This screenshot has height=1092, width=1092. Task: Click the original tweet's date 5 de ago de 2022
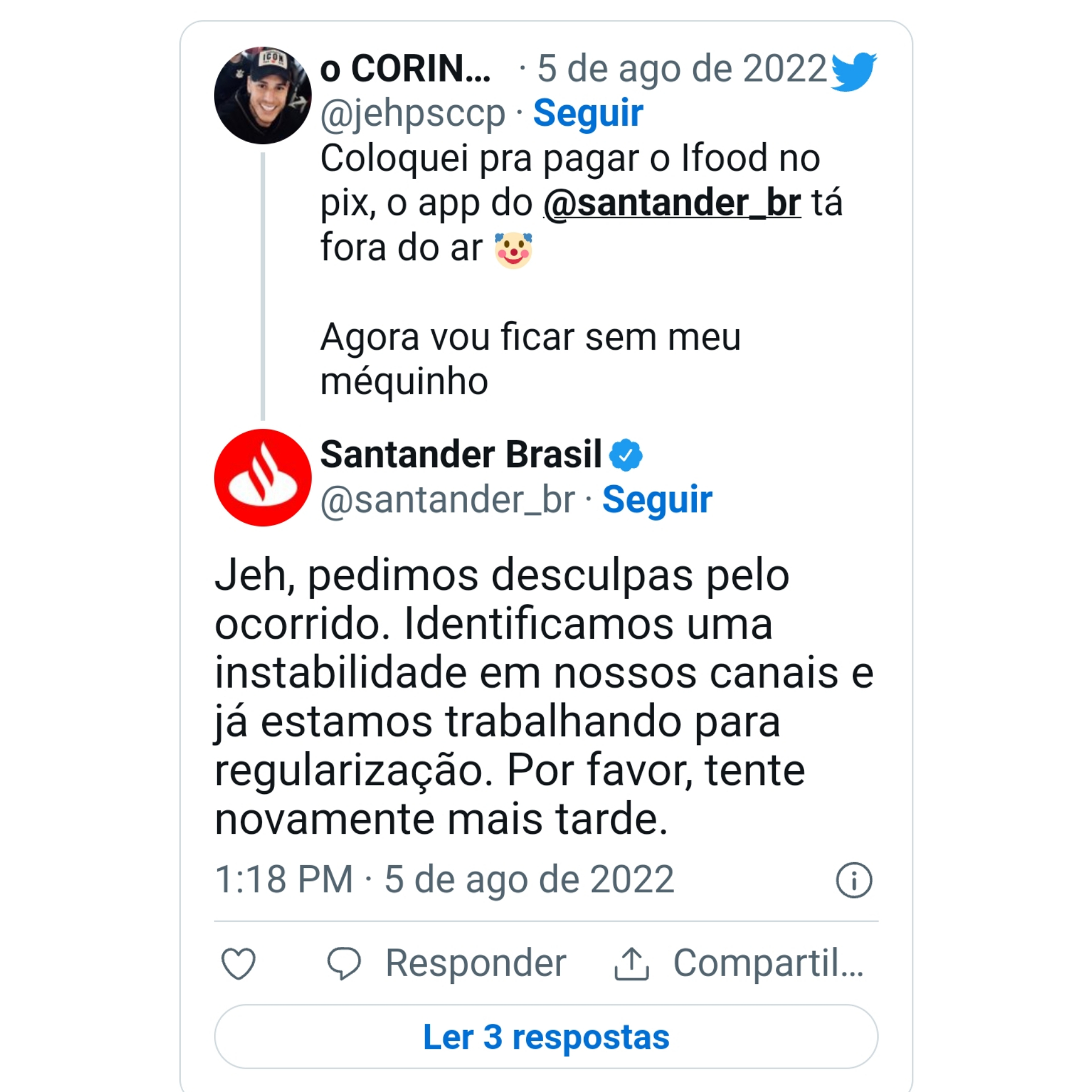click(x=681, y=68)
